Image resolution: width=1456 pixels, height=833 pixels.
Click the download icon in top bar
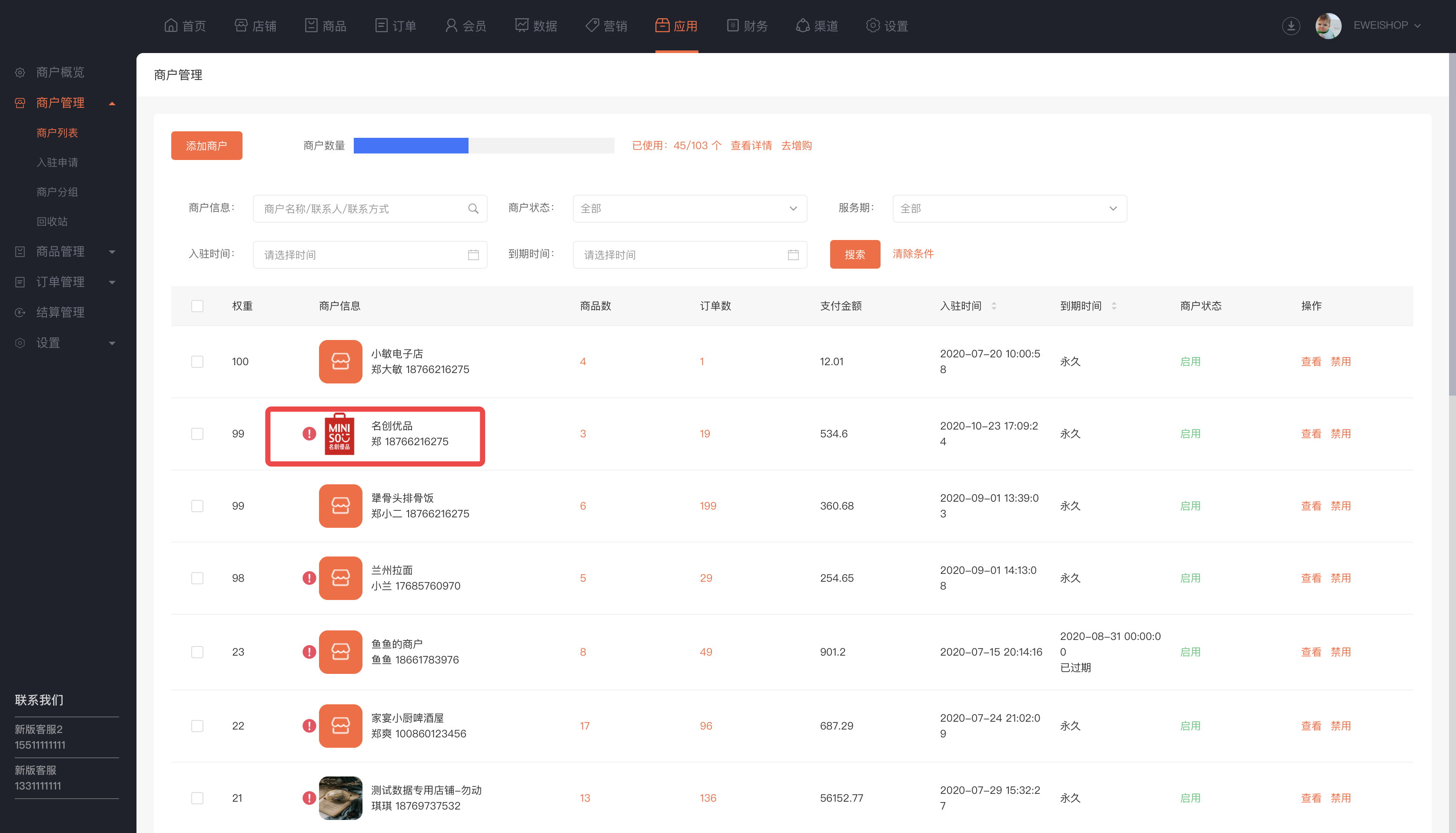(1291, 26)
